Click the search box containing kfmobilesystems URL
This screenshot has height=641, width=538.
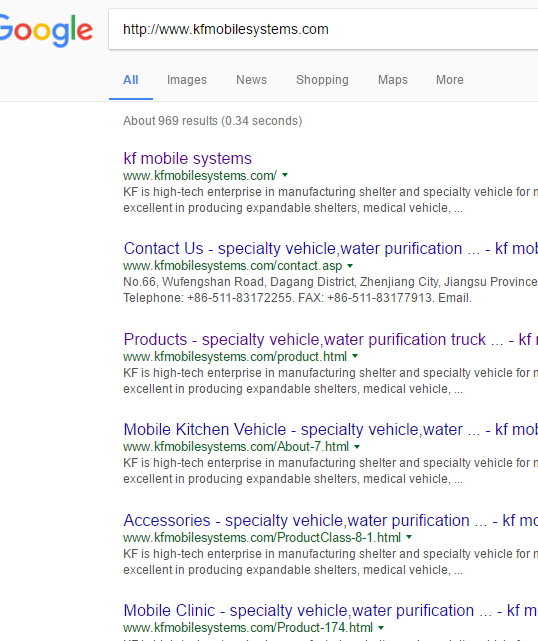(x=323, y=29)
